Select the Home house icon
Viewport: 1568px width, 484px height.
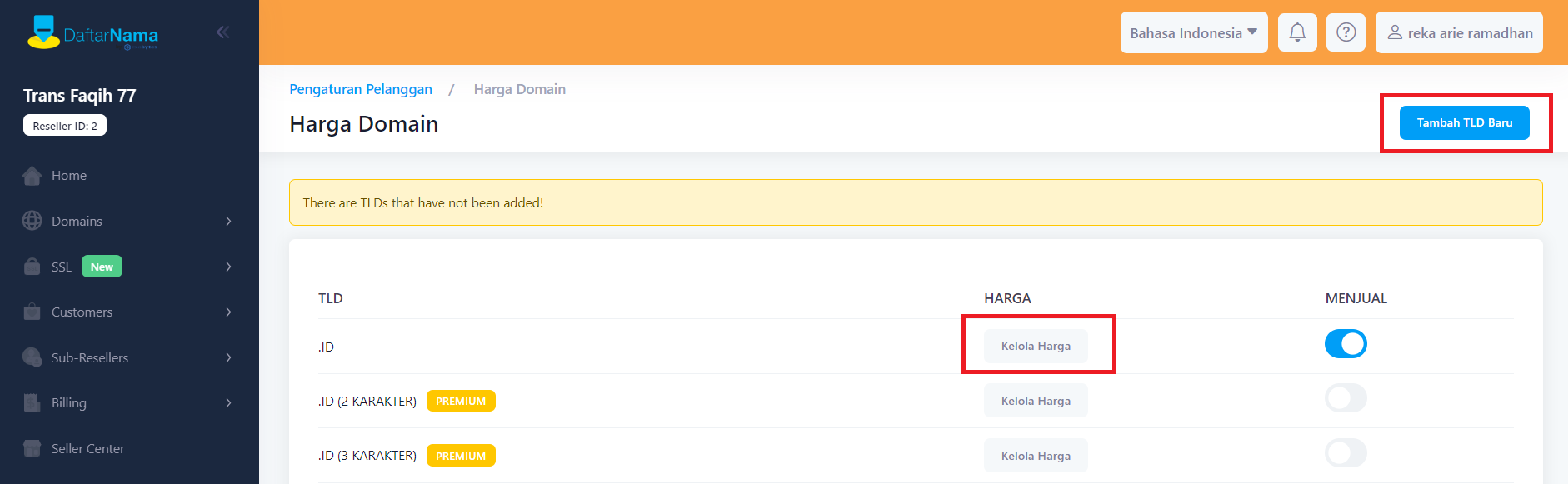tap(32, 176)
